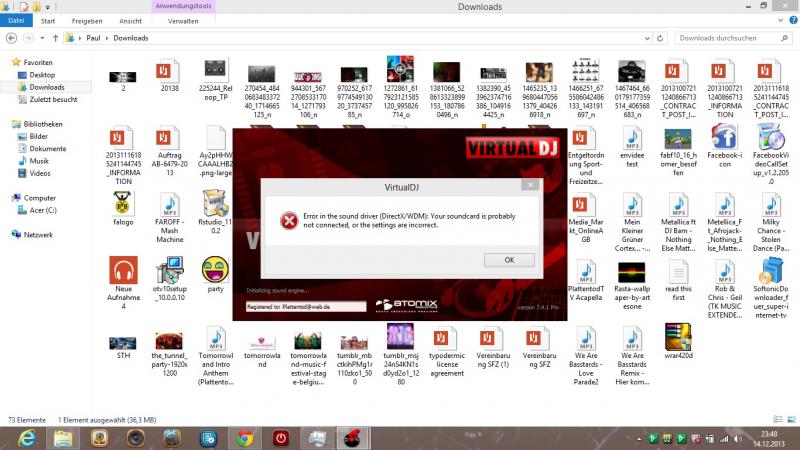Close the VirtualDJ error dialog

click(x=530, y=185)
